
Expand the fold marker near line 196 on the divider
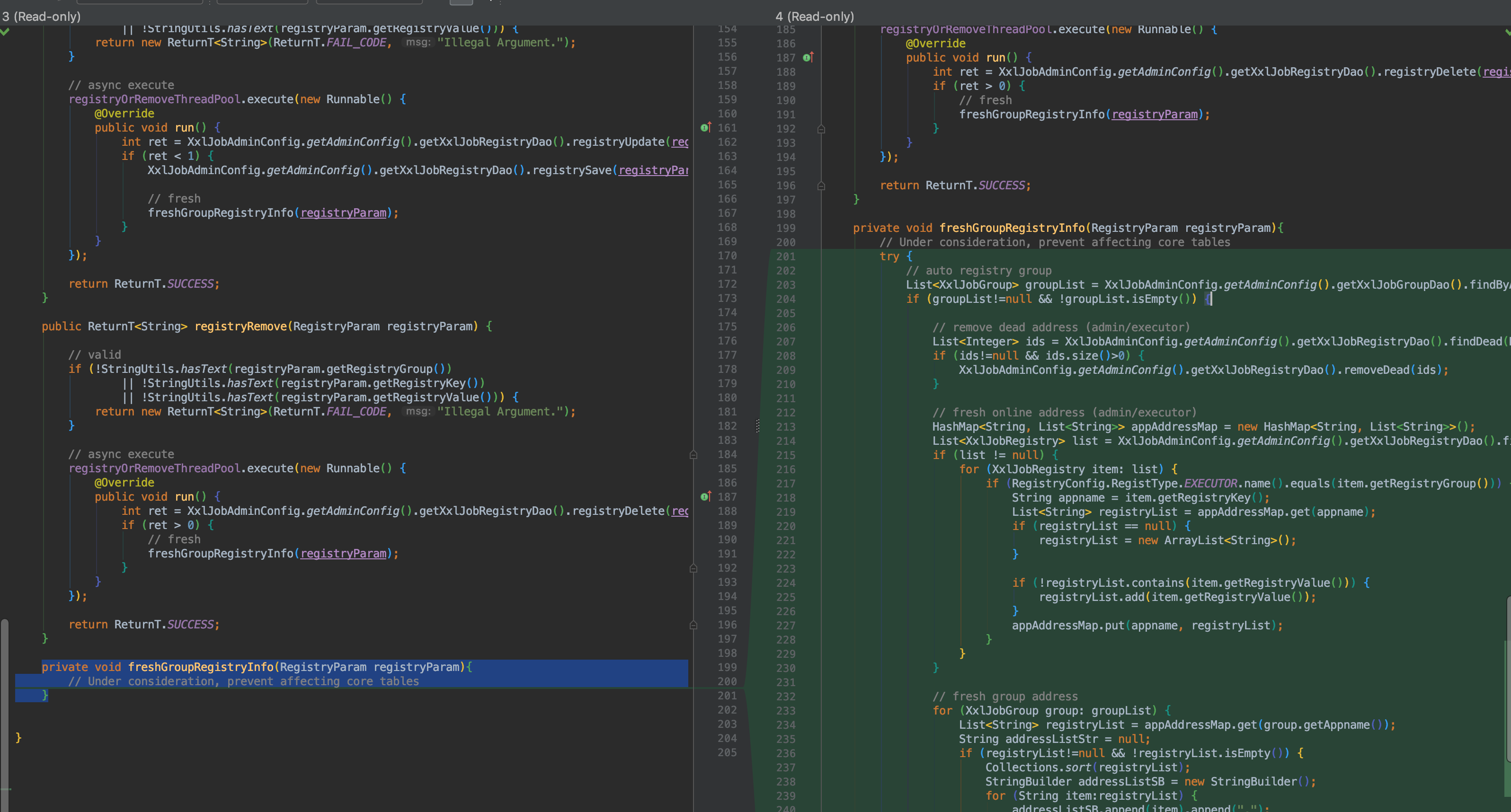pos(694,625)
